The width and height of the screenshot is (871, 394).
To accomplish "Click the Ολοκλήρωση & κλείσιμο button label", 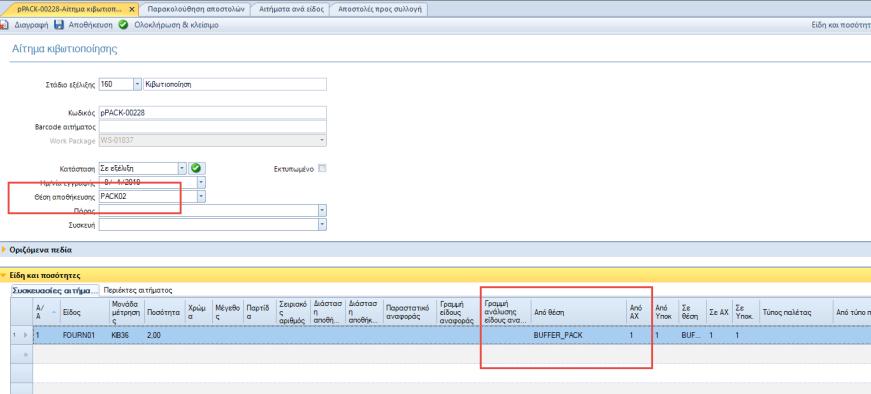I will pos(177,25).
